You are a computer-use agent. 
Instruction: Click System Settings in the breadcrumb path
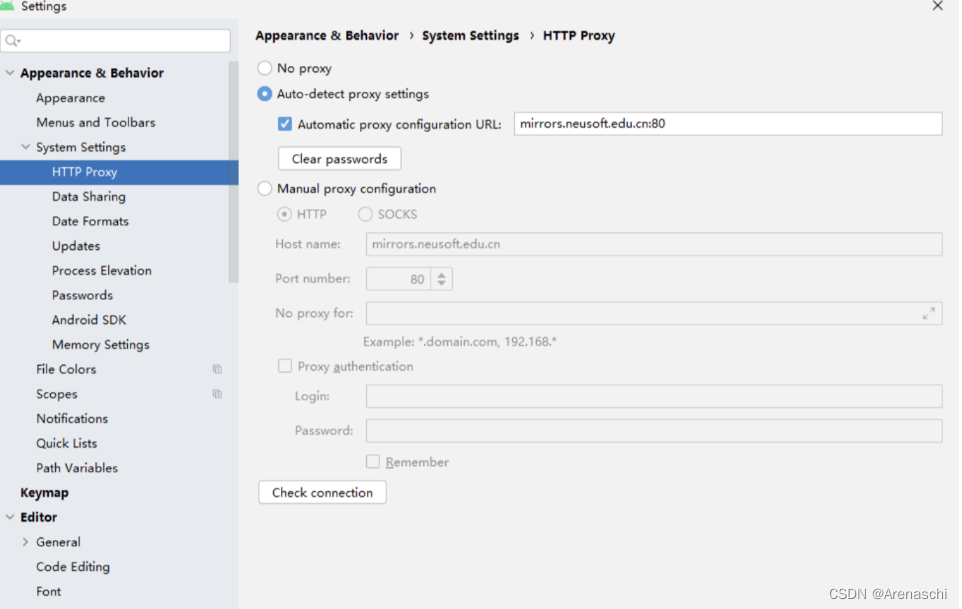[x=470, y=35]
